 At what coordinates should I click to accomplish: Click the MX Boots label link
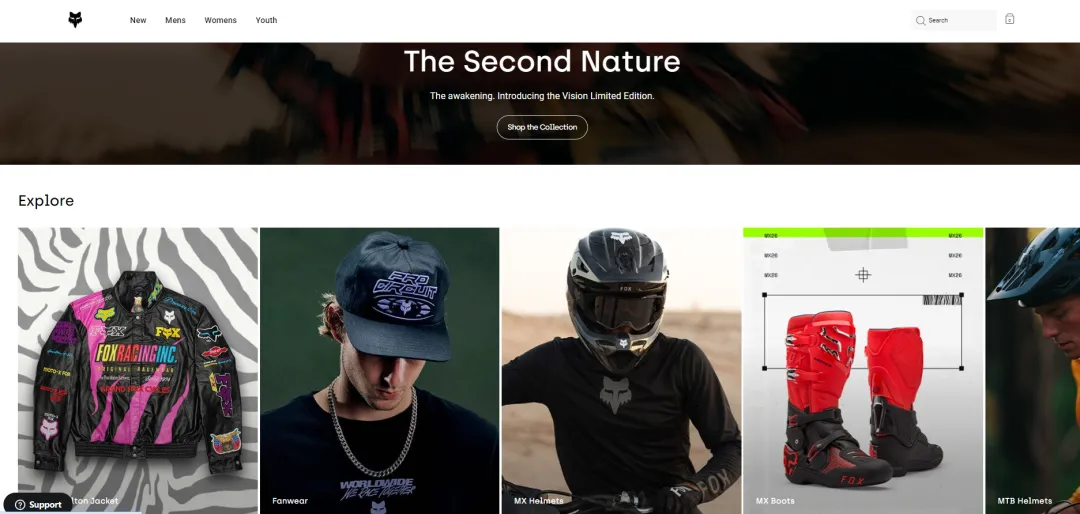pyautogui.click(x=775, y=501)
